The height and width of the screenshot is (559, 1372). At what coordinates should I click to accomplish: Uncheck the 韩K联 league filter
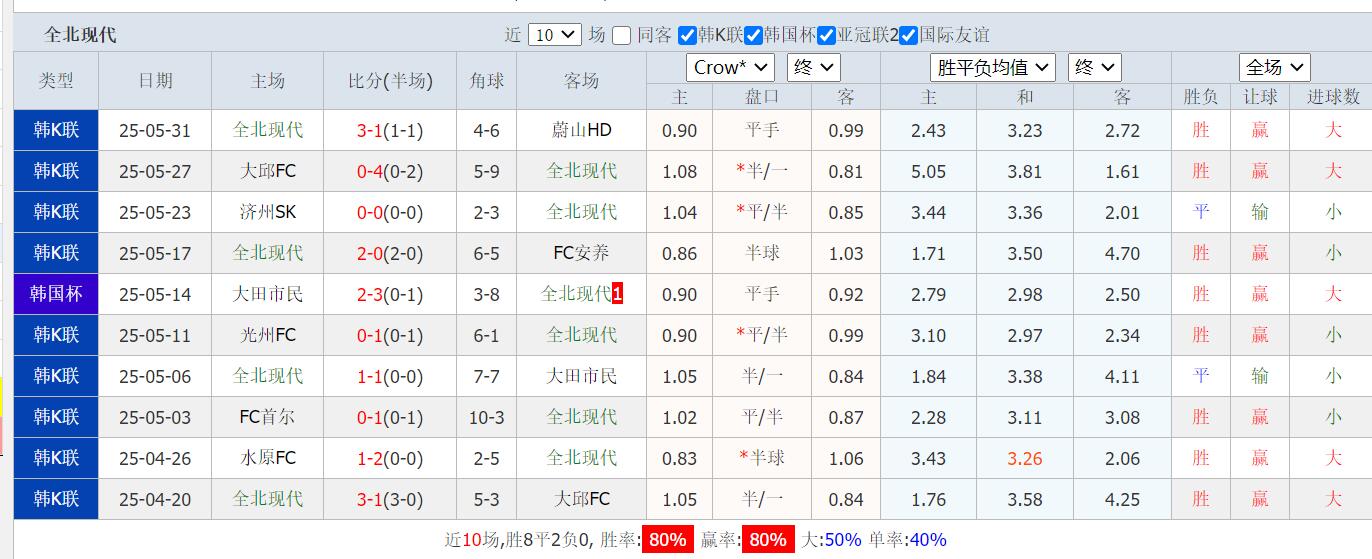tap(687, 35)
